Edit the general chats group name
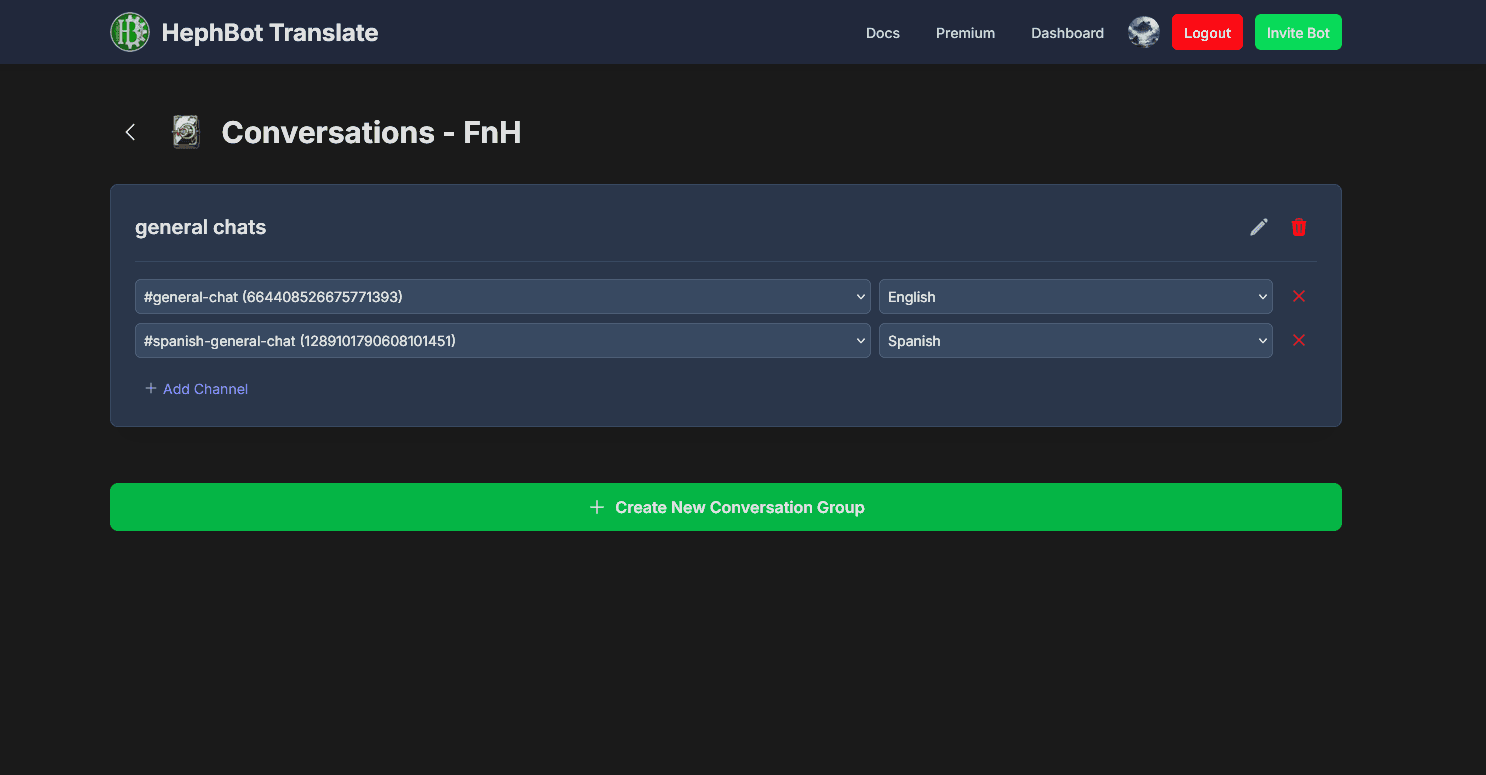This screenshot has width=1486, height=775. [1259, 227]
